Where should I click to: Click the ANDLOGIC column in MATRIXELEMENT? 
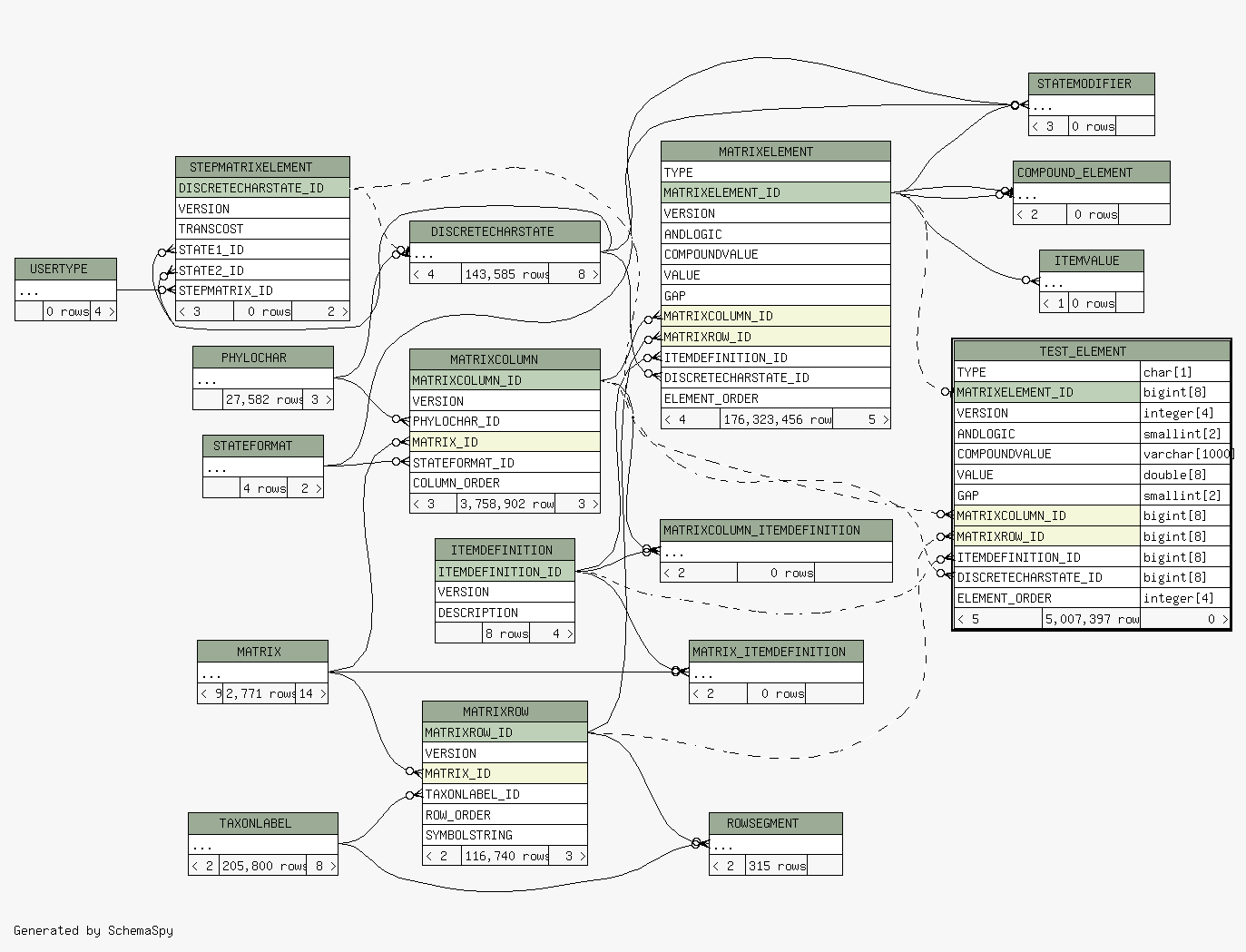pos(776,234)
